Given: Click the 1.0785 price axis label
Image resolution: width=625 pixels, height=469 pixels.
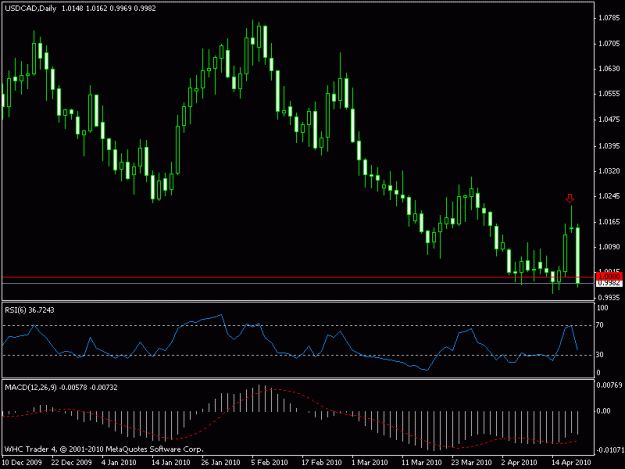Looking at the screenshot, I should tap(609, 18).
